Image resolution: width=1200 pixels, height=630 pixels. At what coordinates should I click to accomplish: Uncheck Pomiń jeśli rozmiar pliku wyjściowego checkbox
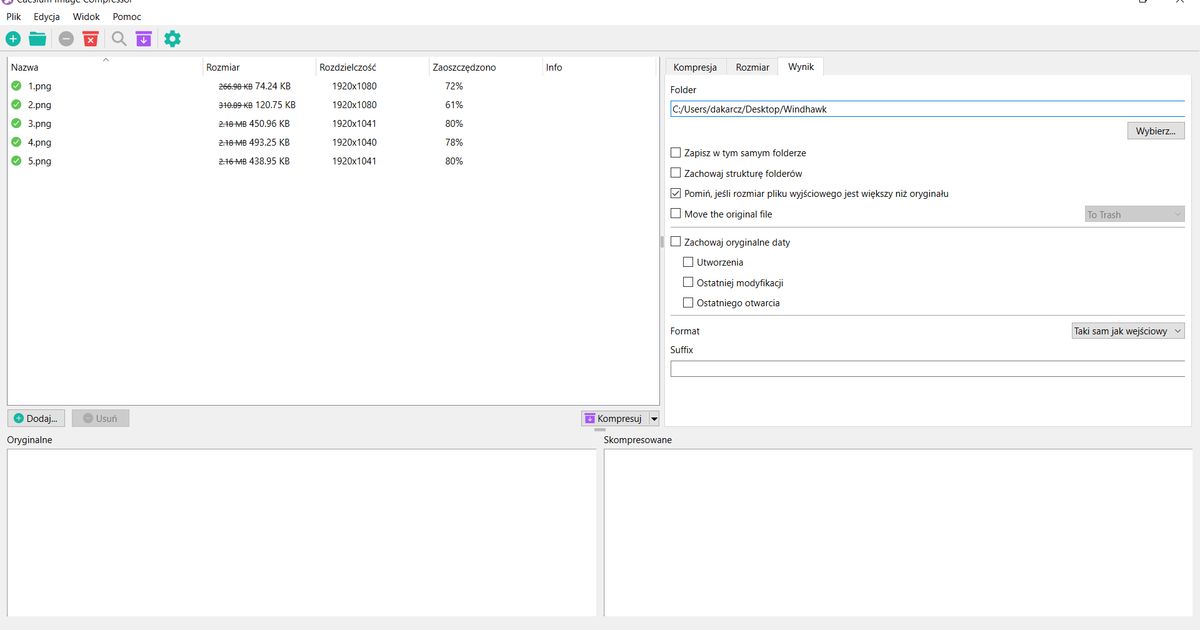coord(675,193)
